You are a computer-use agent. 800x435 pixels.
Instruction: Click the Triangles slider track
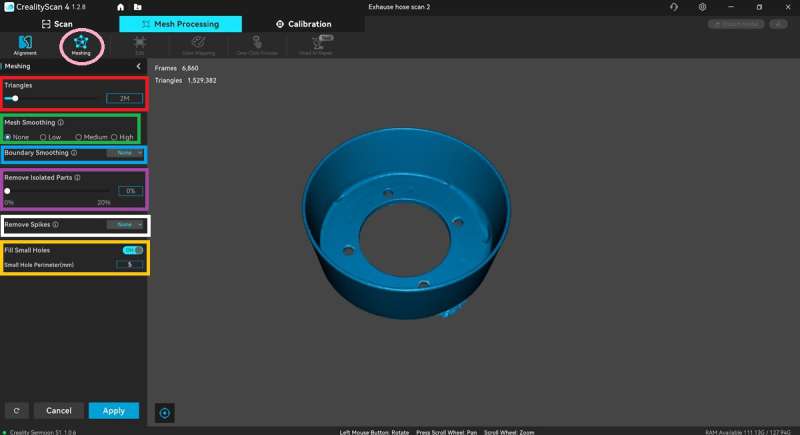[x=60, y=99]
